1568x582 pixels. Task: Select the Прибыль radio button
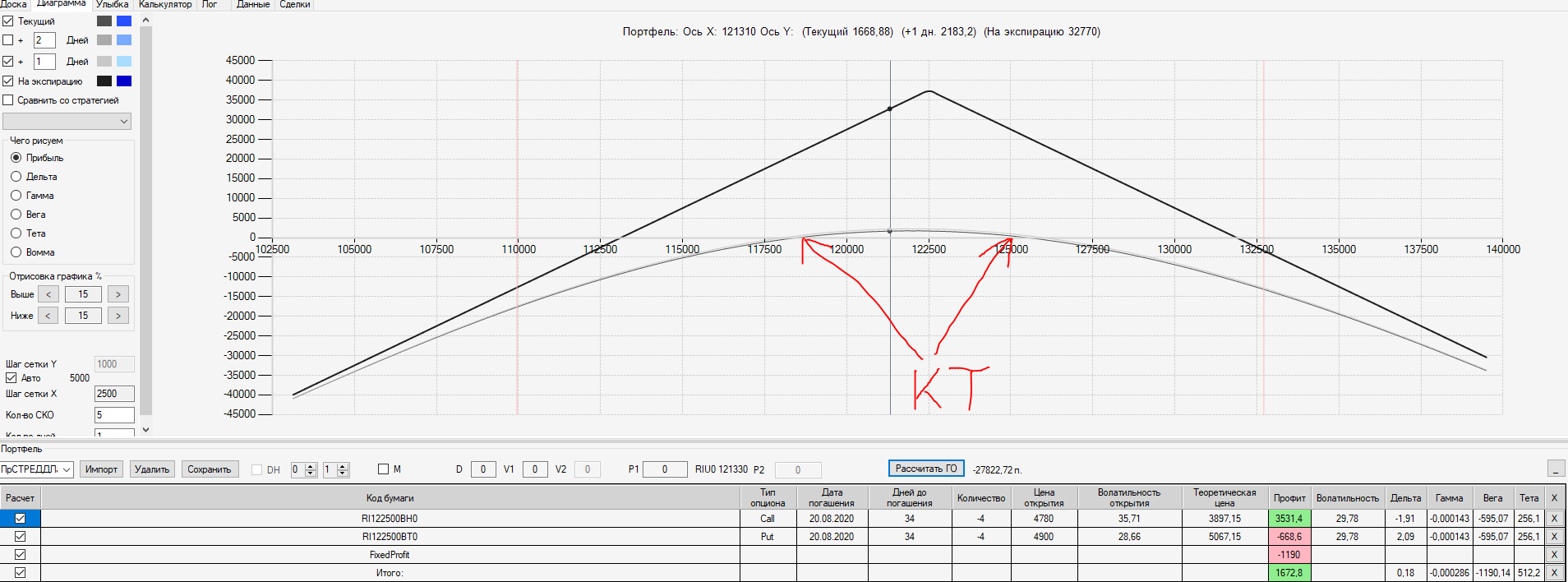pyautogui.click(x=16, y=158)
